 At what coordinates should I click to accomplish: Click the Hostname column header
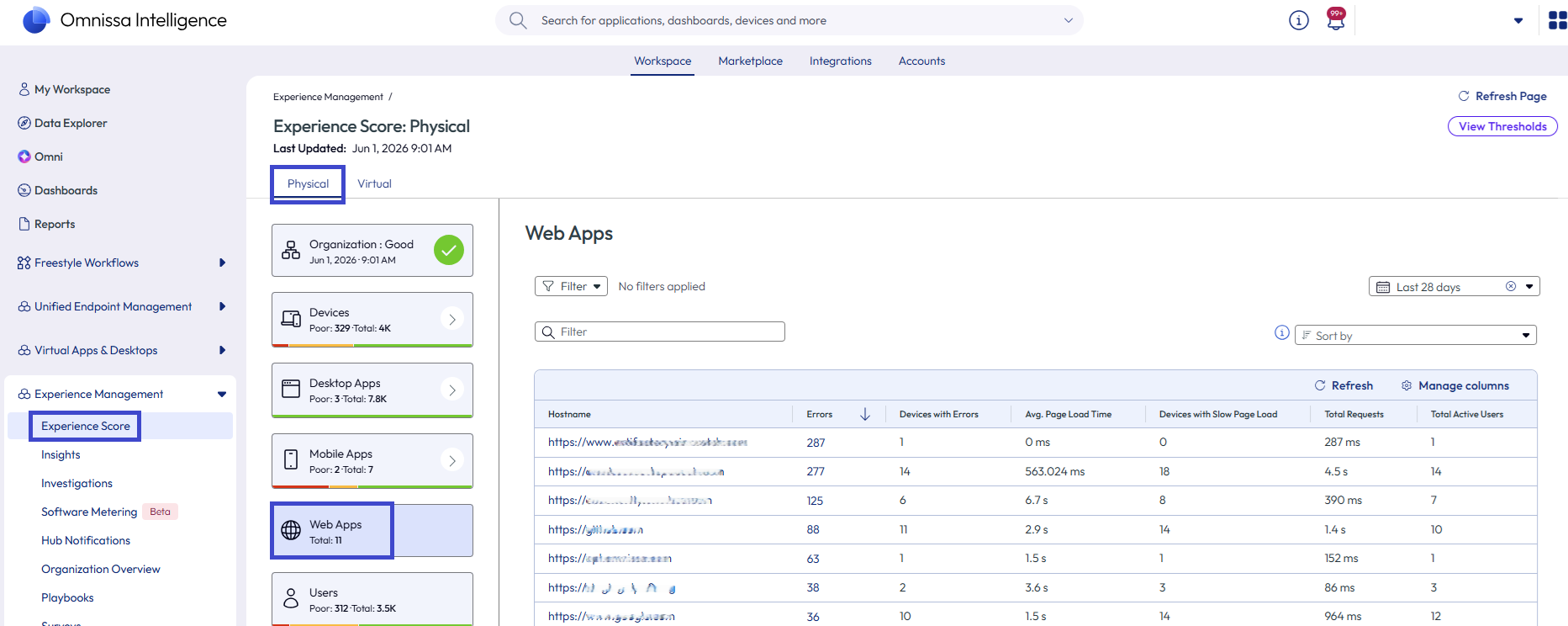[569, 414]
